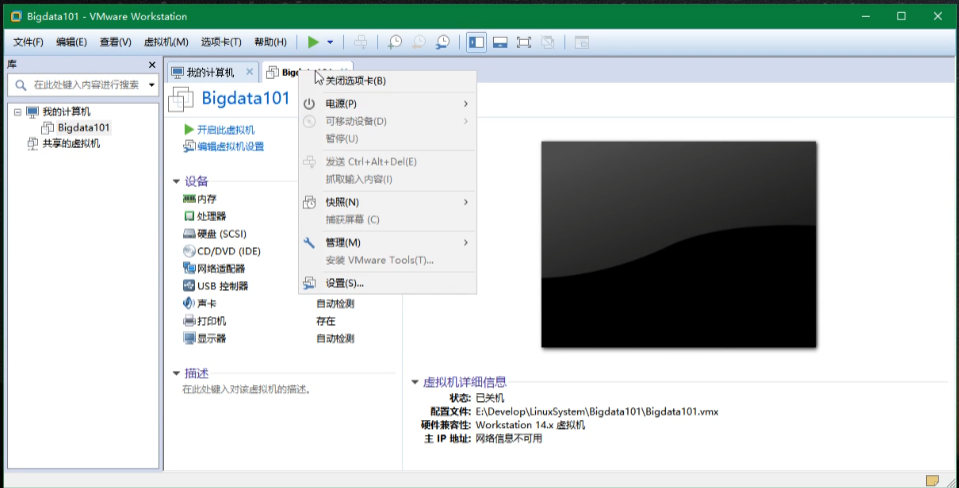Select 共享的虚拟机 in the library tree
The width and height of the screenshot is (959, 488).
(71, 144)
